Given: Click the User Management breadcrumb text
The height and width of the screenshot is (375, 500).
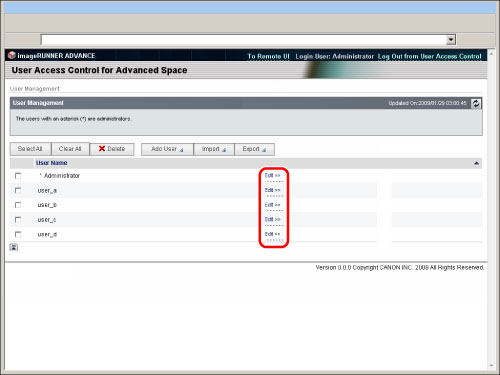Looking at the screenshot, I should (x=35, y=89).
